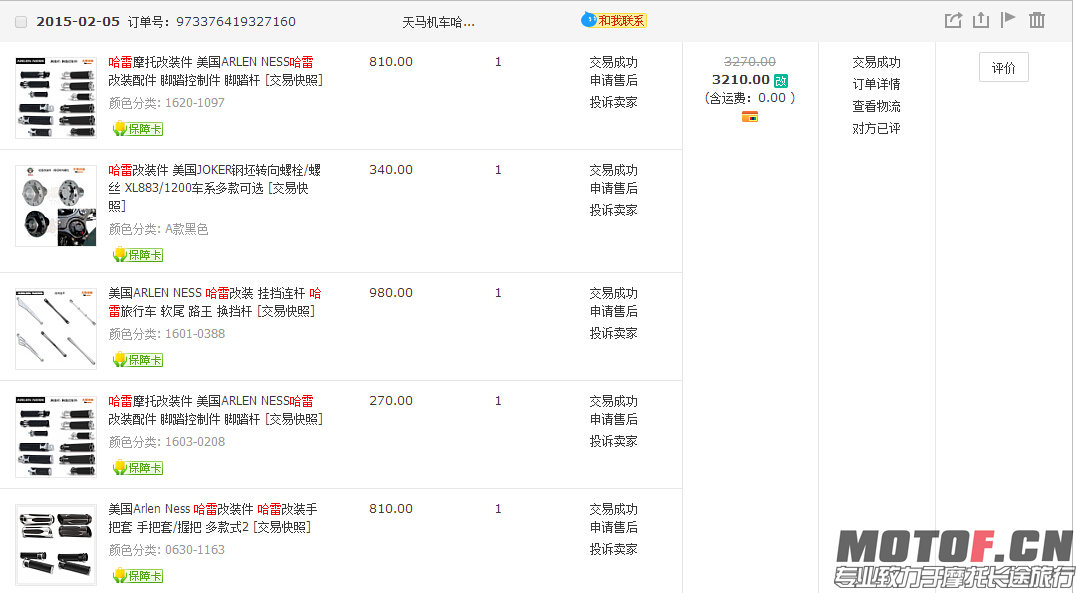
Task: Click the flag order icon
Action: pos(1008,19)
